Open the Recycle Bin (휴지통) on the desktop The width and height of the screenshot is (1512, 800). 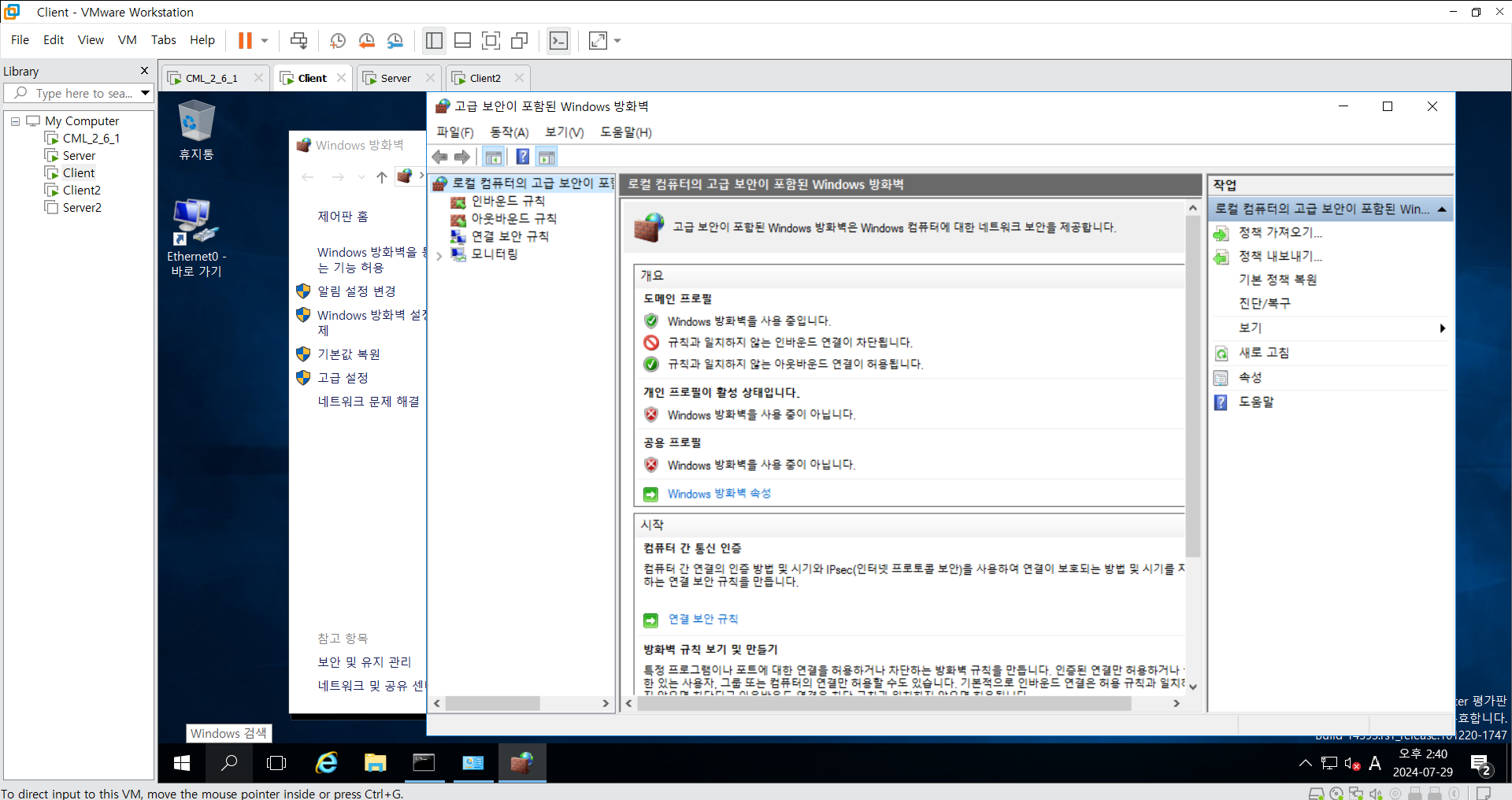[196, 131]
